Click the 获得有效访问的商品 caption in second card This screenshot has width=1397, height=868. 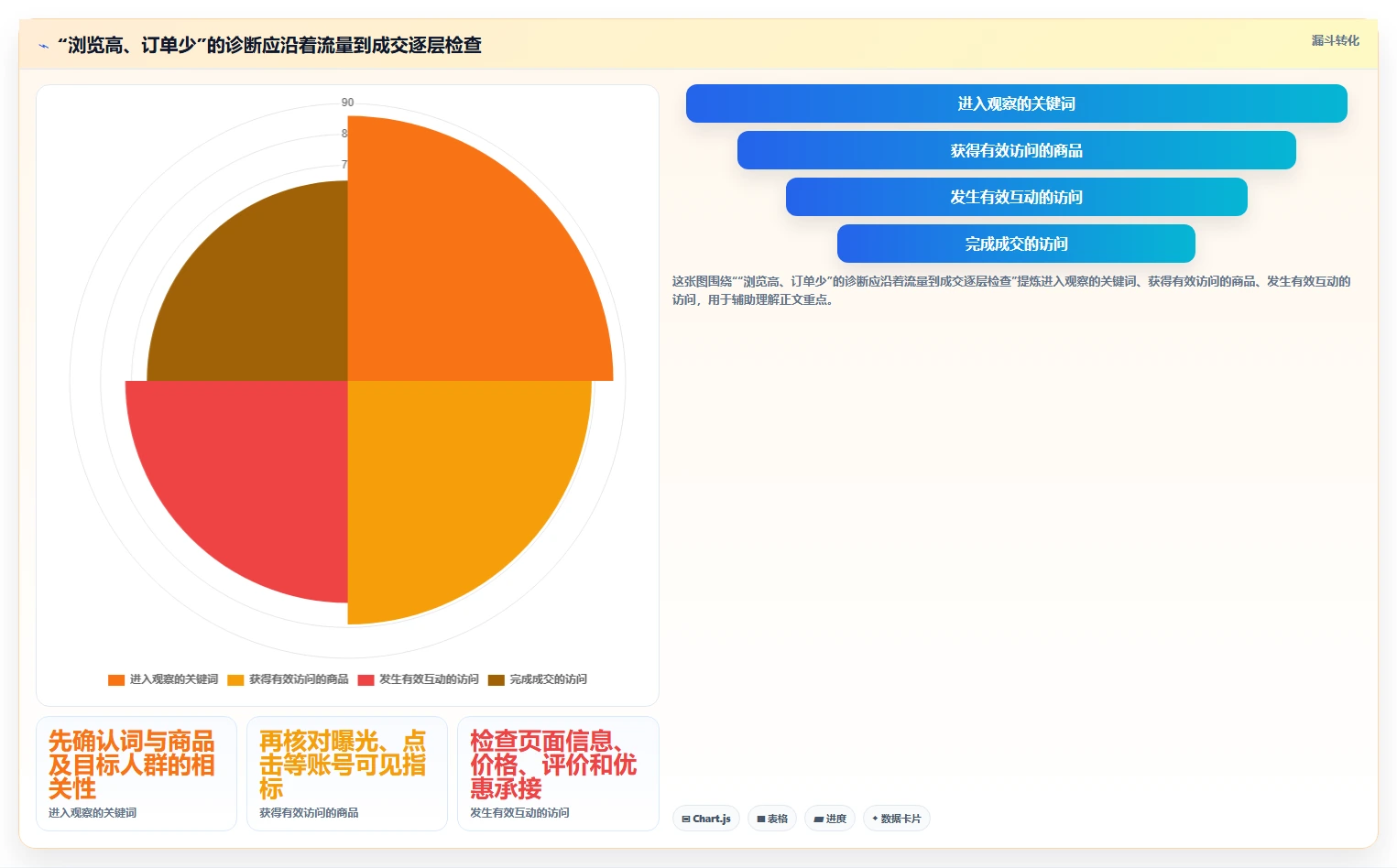309,813
